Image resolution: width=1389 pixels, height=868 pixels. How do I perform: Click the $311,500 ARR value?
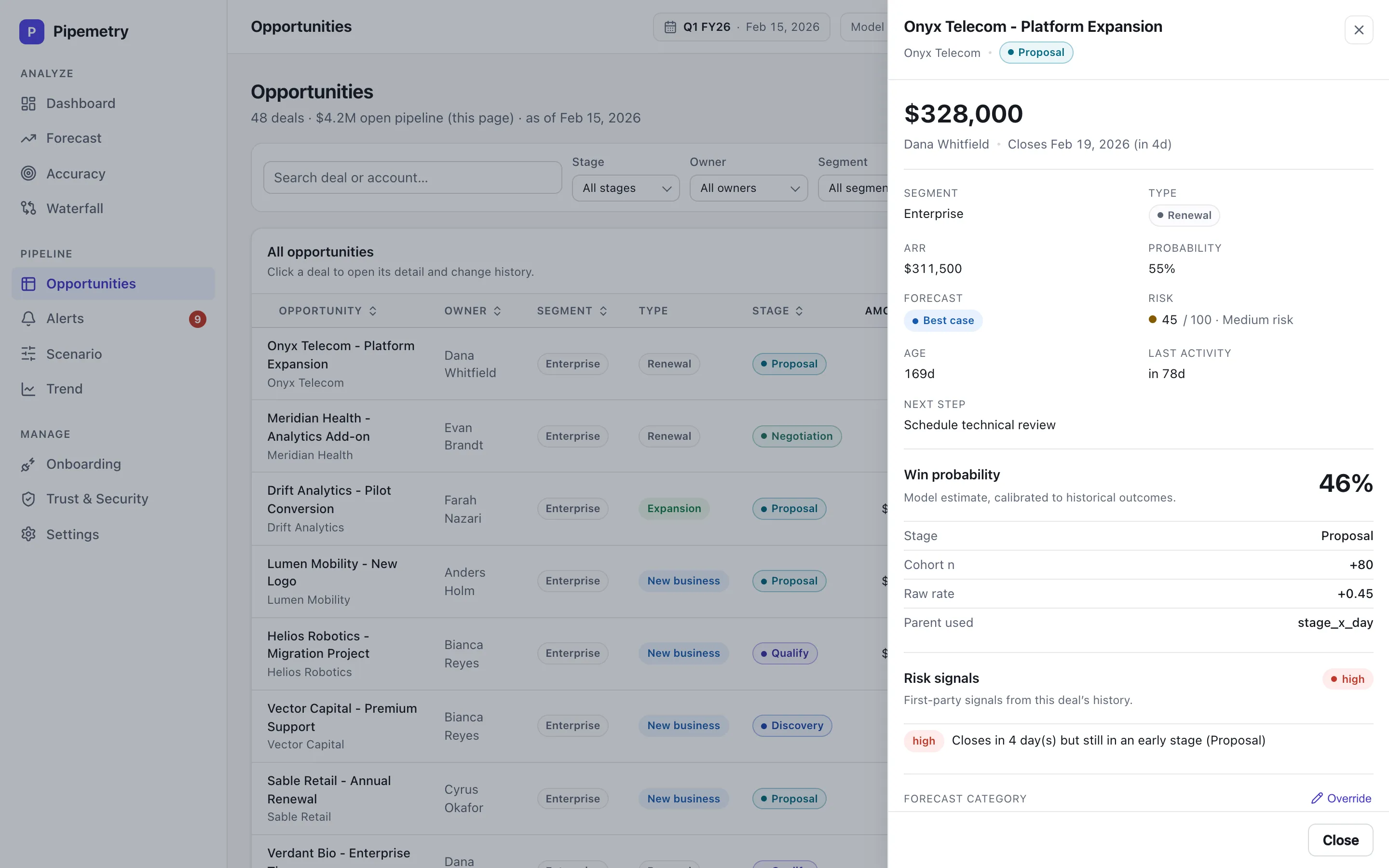[x=933, y=269]
